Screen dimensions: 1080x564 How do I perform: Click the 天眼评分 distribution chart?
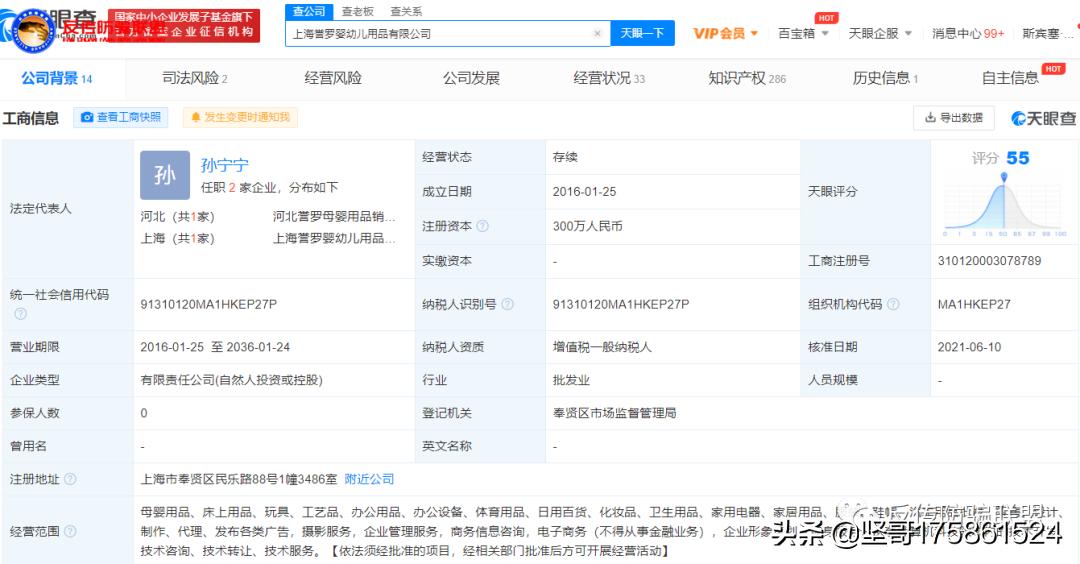pyautogui.click(x=1004, y=204)
